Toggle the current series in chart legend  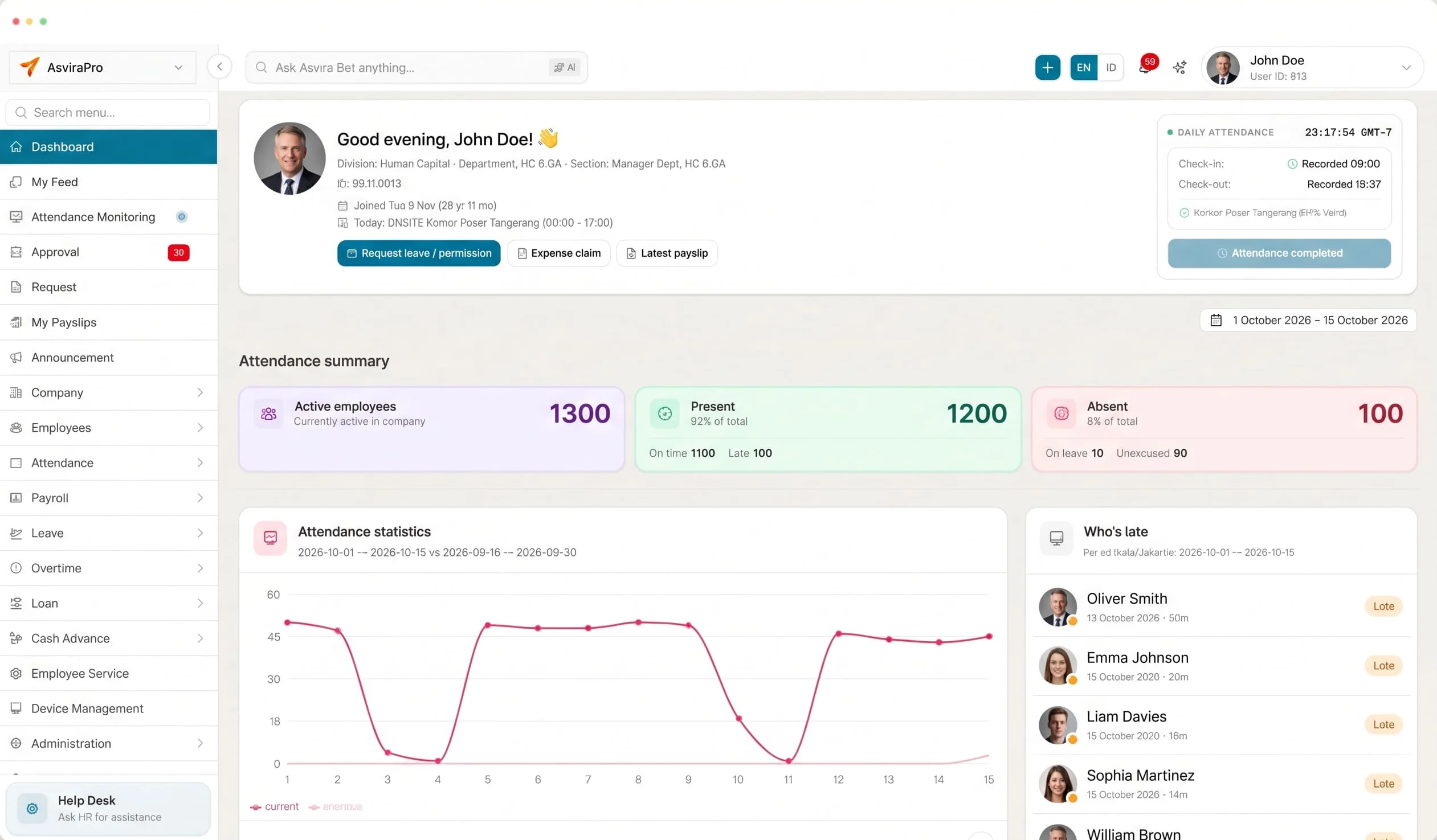[274, 807]
